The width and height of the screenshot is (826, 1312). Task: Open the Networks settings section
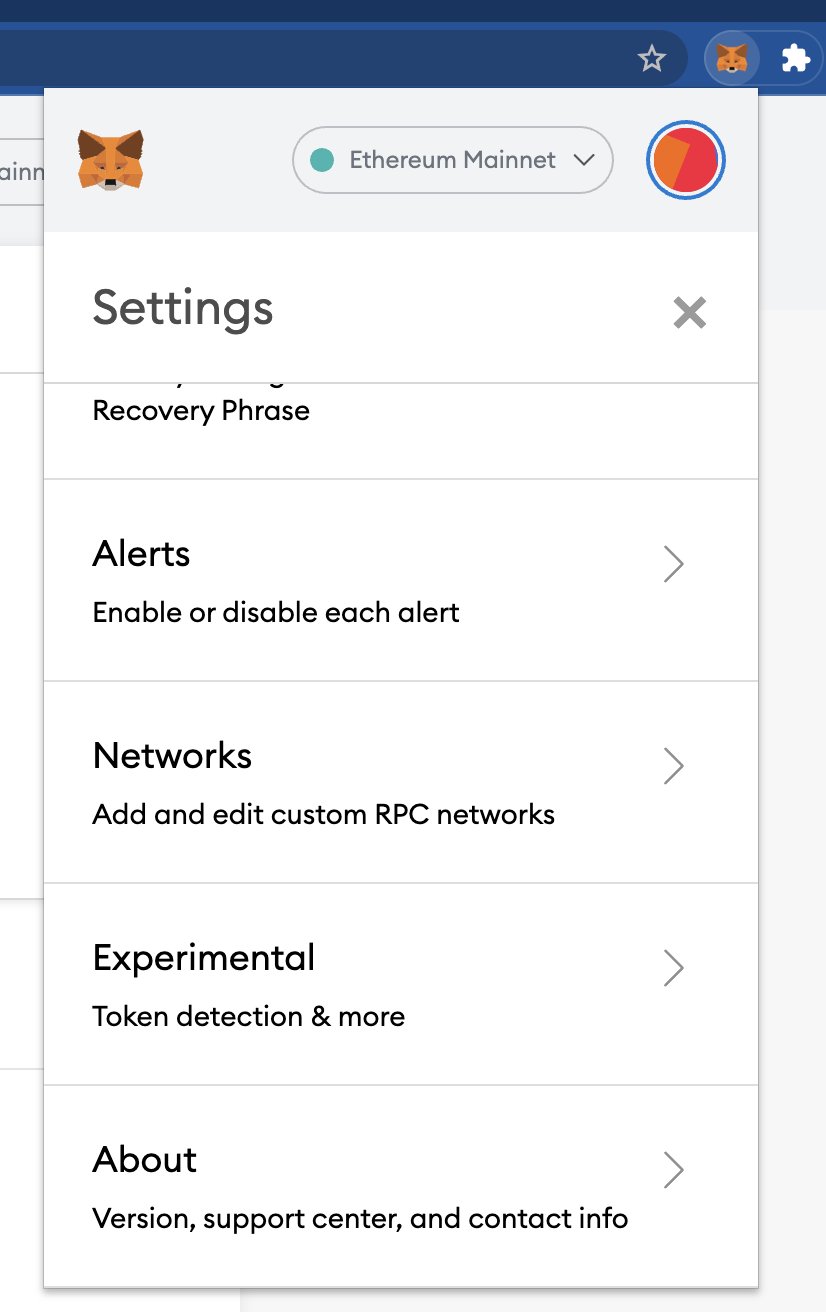401,783
